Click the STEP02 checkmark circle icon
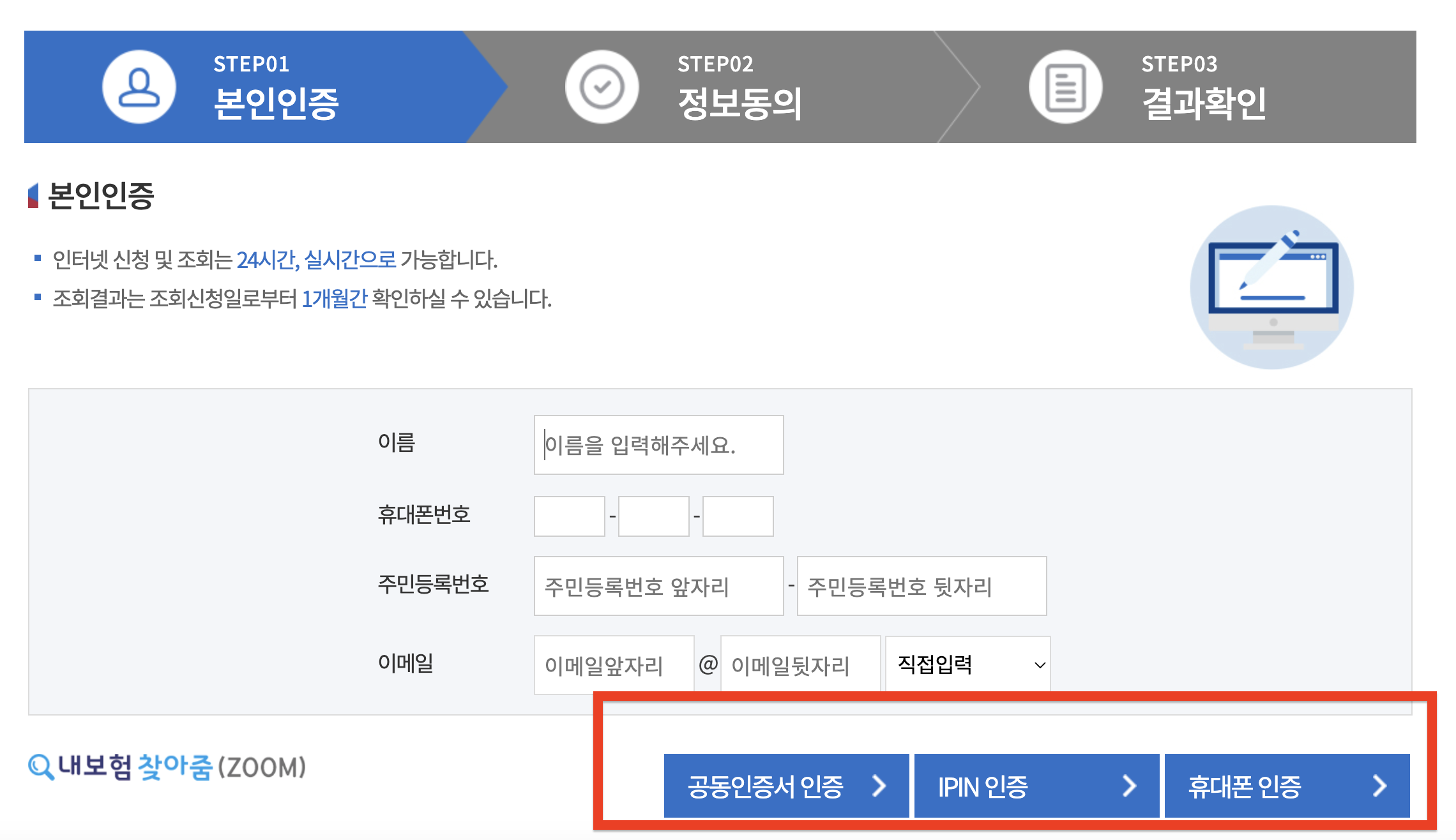Image resolution: width=1456 pixels, height=840 pixels. pos(602,87)
